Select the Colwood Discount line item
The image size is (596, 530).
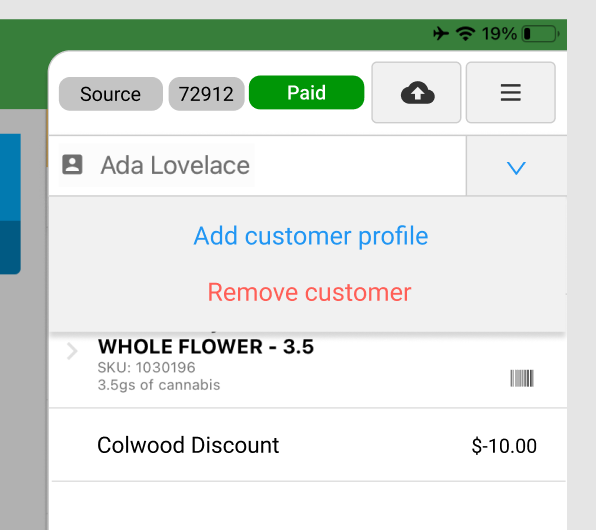[308, 445]
